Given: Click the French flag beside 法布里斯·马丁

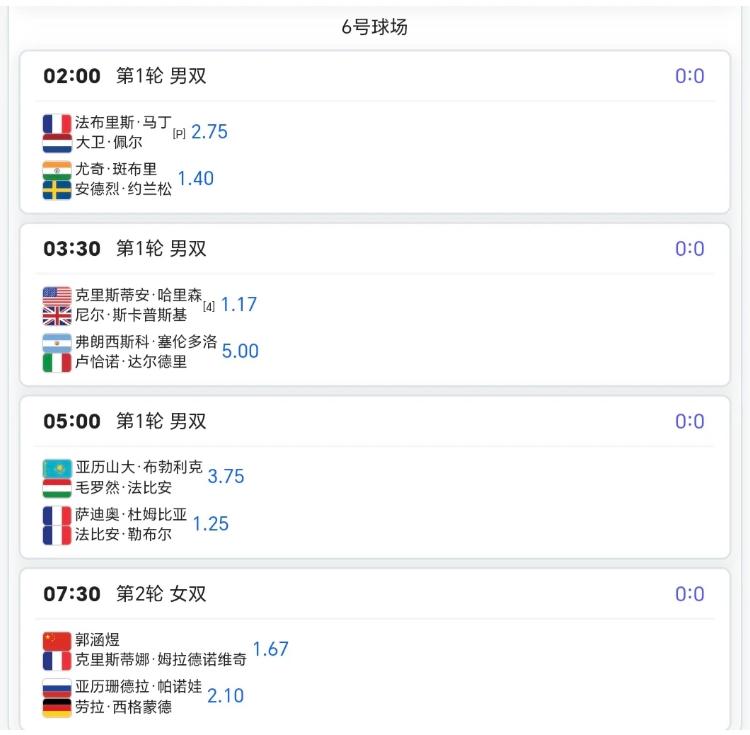Looking at the screenshot, I should click(57, 124).
